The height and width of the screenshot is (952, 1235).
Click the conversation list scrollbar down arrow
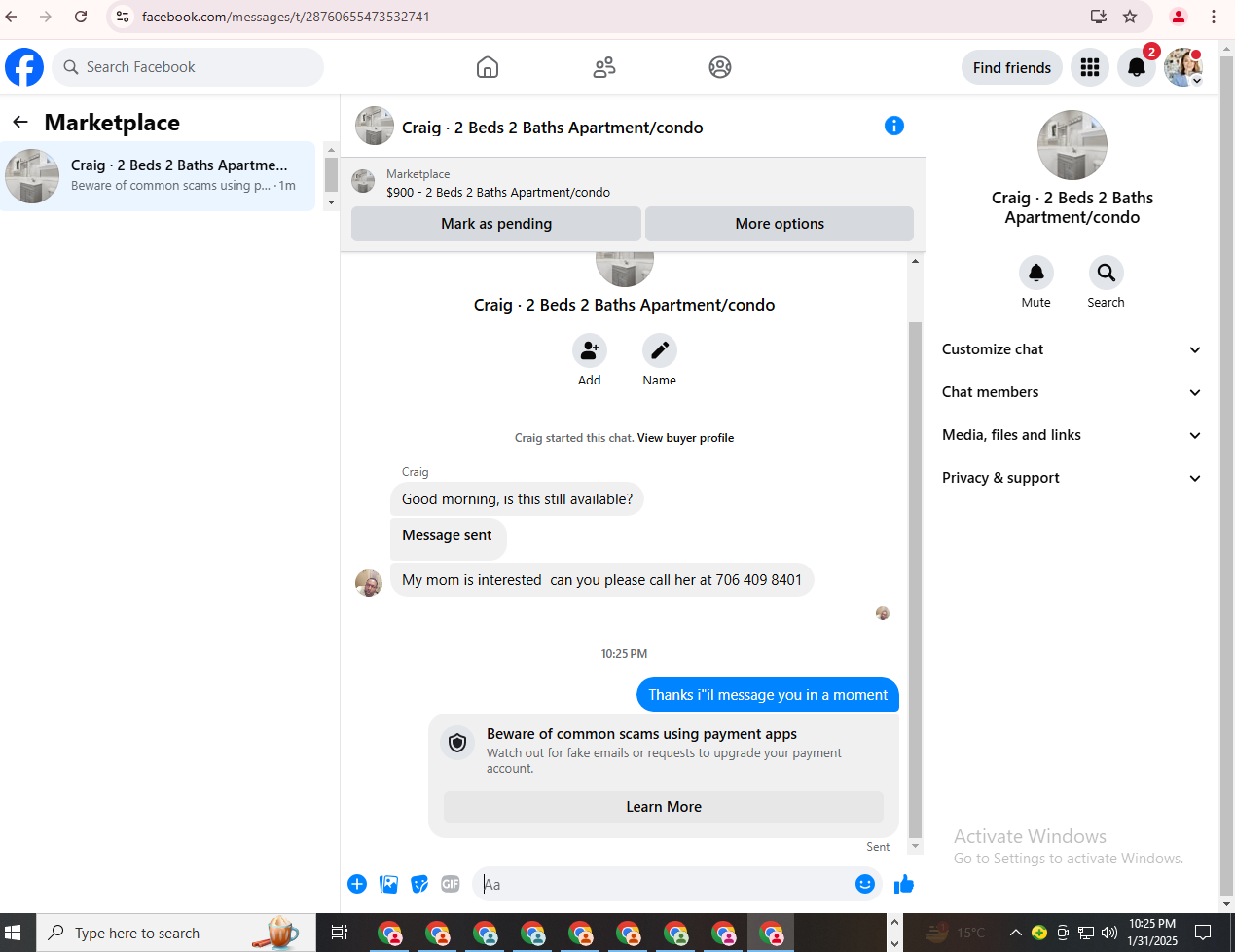click(x=331, y=202)
